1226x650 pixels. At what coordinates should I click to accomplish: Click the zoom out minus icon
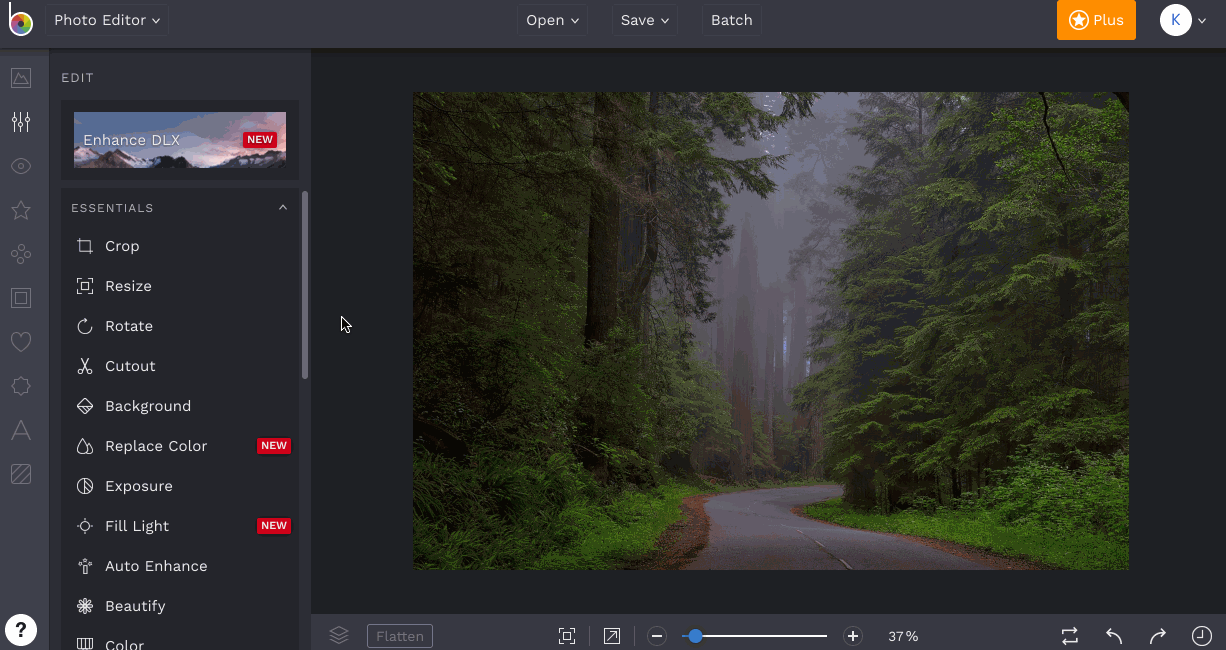[657, 636]
